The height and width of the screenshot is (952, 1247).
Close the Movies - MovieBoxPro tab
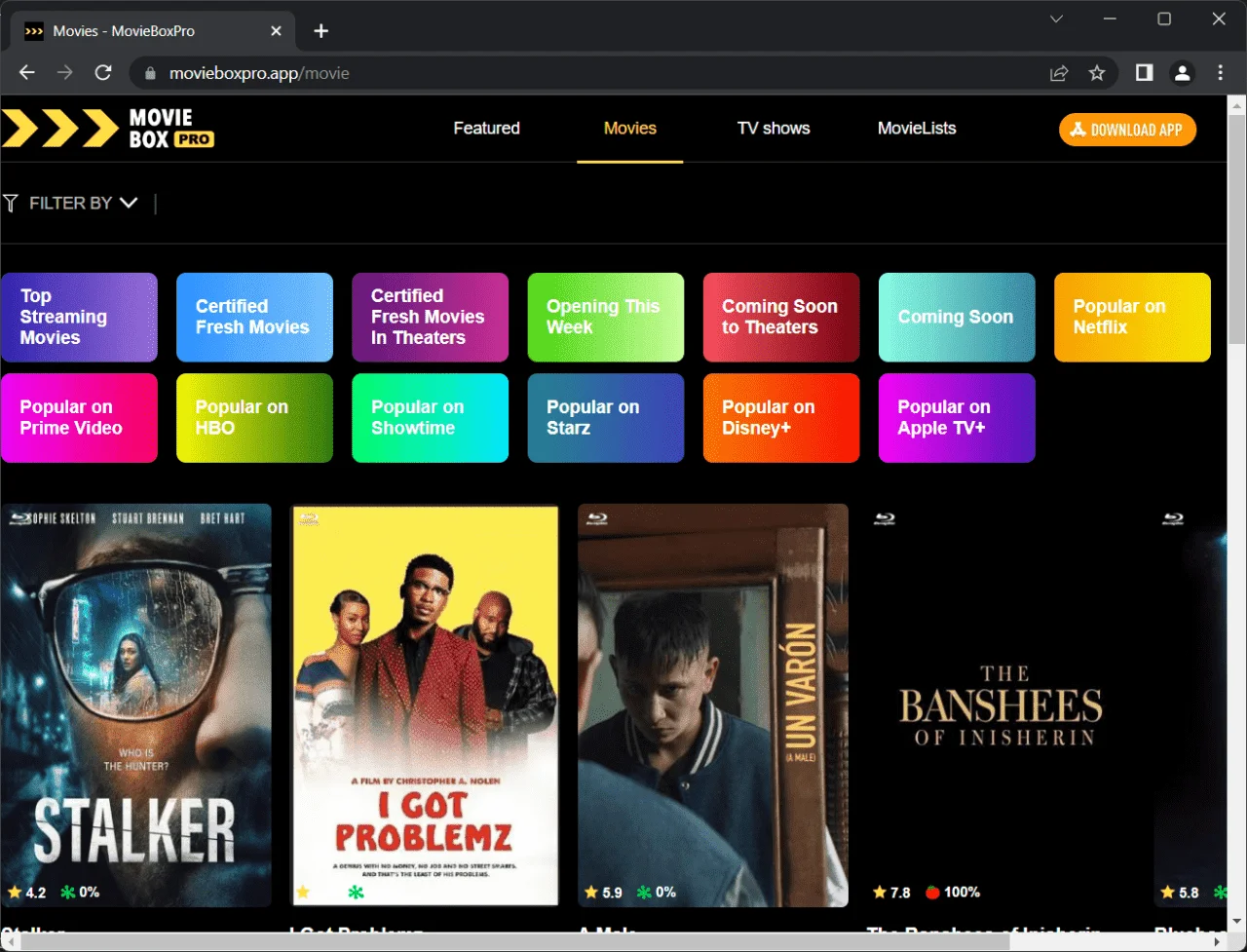coord(276,31)
